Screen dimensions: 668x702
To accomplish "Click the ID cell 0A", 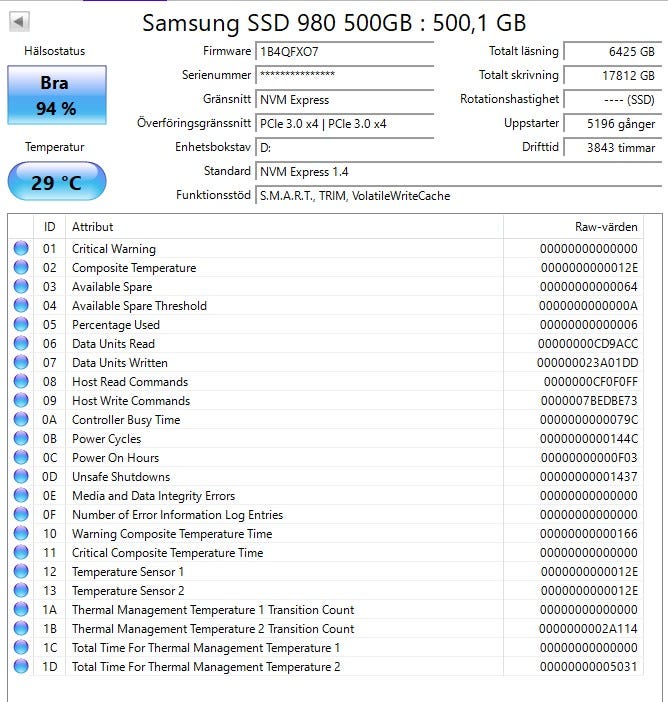I will click(49, 420).
